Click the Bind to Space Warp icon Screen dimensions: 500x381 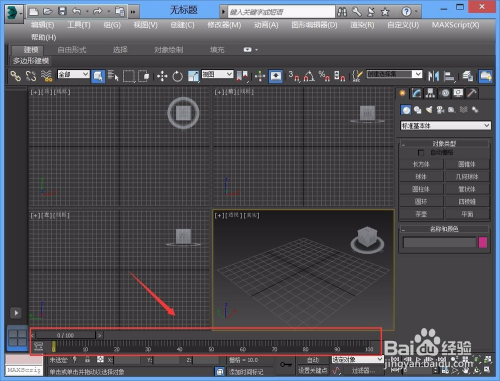(x=47, y=76)
